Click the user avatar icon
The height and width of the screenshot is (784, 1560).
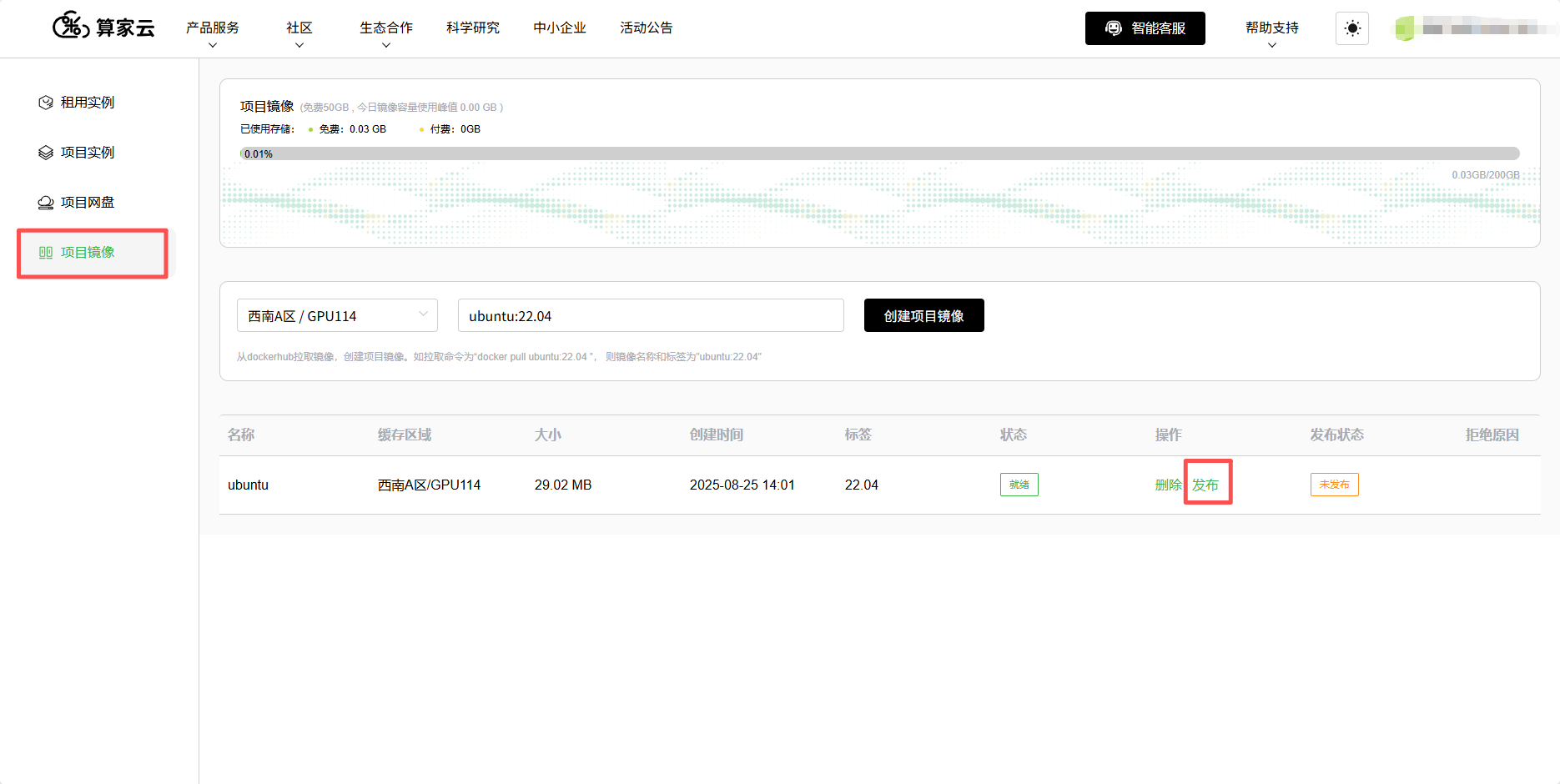coord(1405,28)
